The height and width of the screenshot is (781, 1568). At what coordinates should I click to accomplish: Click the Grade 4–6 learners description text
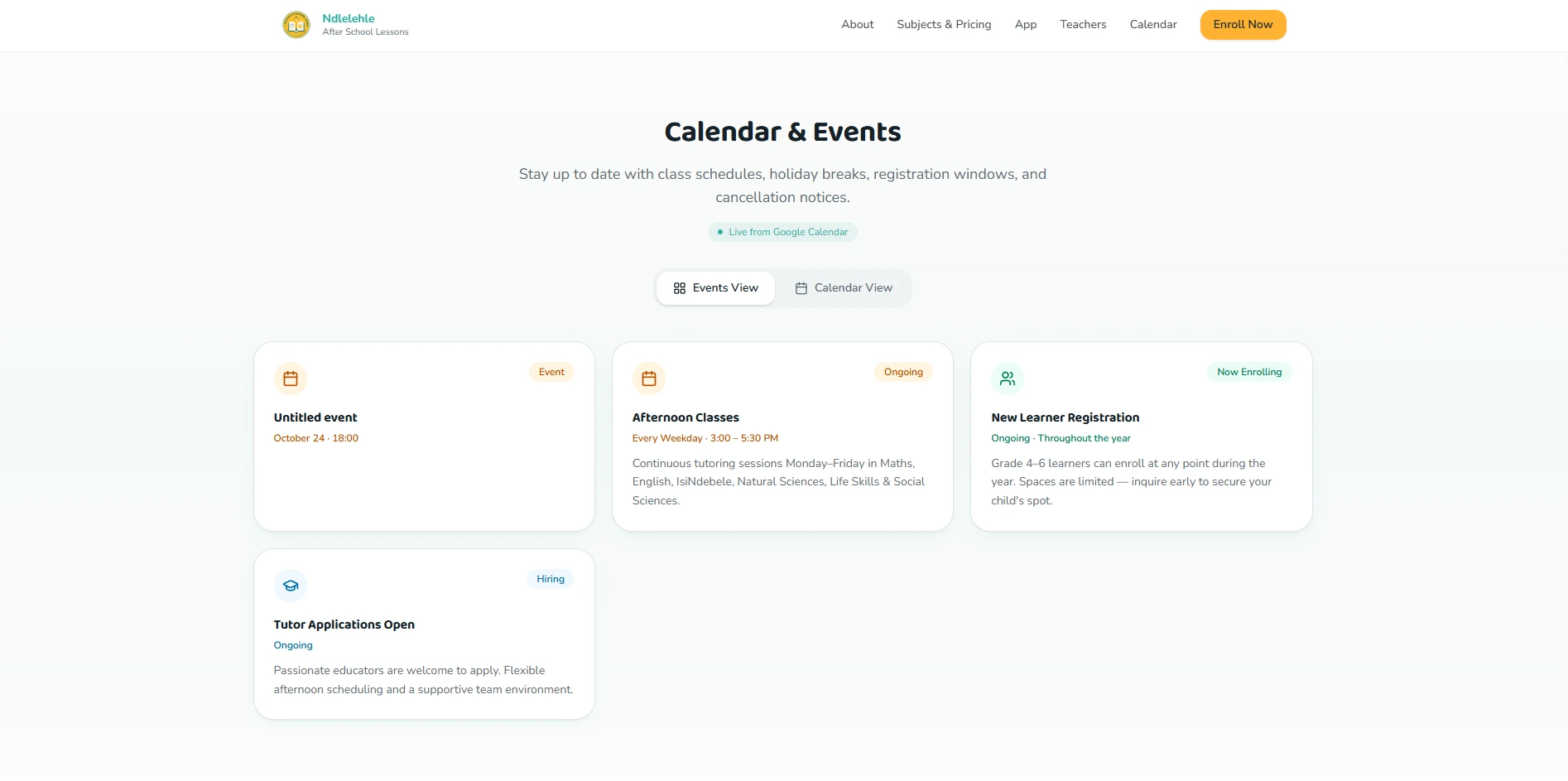point(1131,482)
